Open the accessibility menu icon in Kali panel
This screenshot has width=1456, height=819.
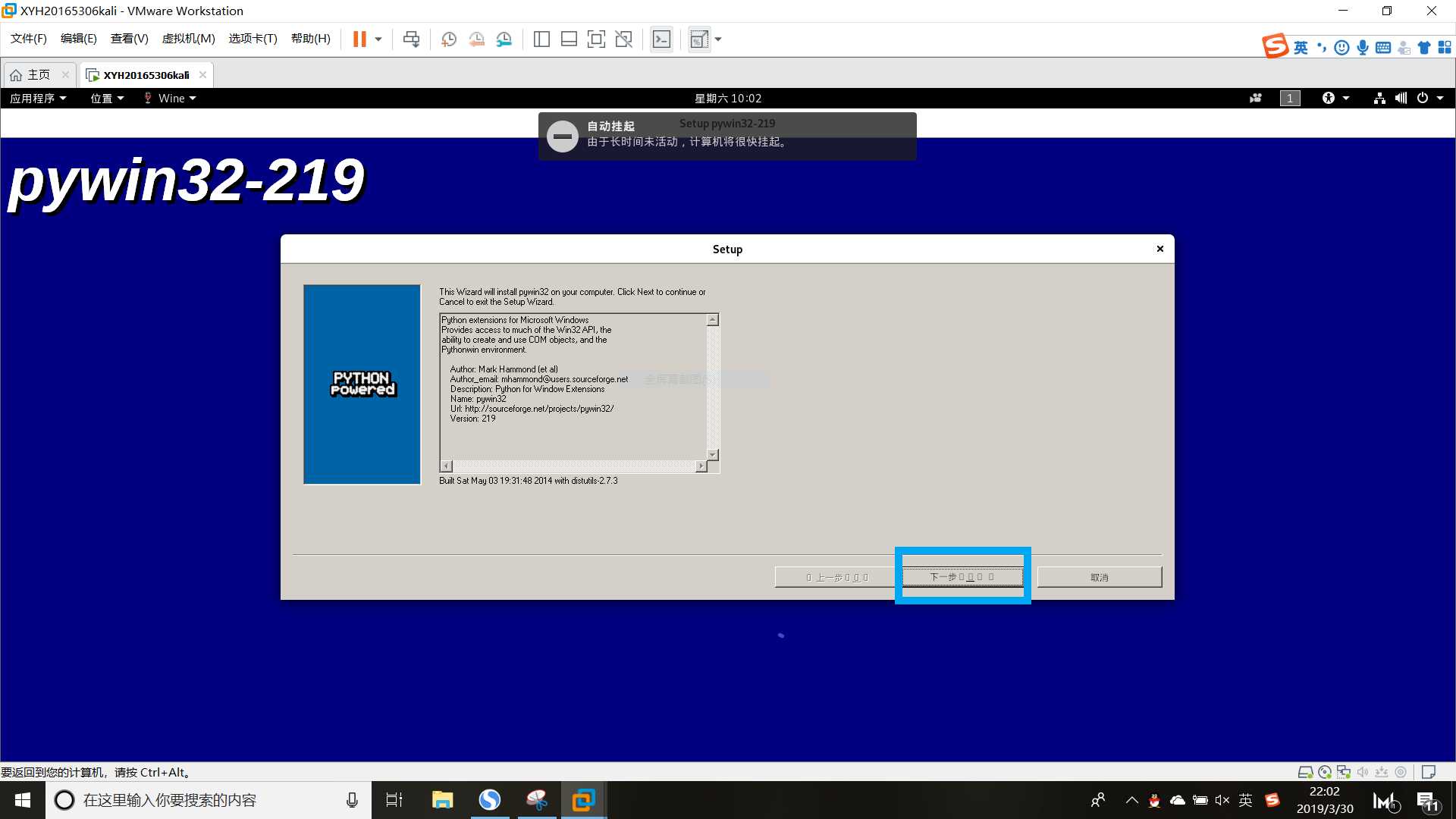point(1329,99)
